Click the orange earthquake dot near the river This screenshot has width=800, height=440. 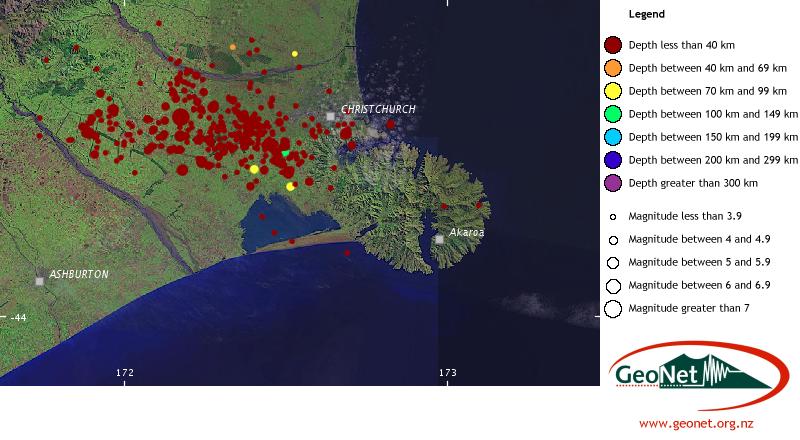pyautogui.click(x=233, y=47)
